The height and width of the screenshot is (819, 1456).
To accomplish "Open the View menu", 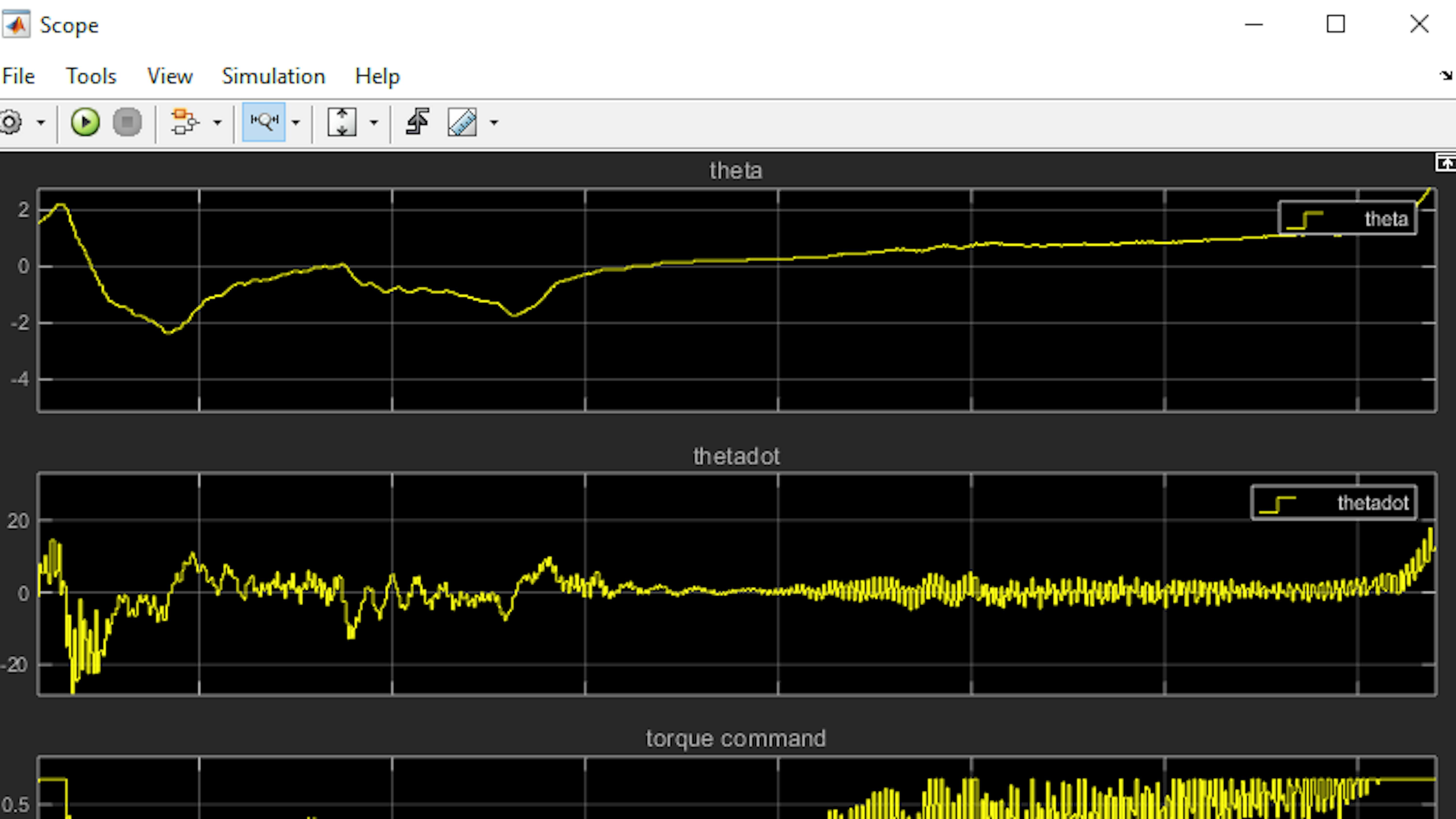I will pyautogui.click(x=170, y=76).
